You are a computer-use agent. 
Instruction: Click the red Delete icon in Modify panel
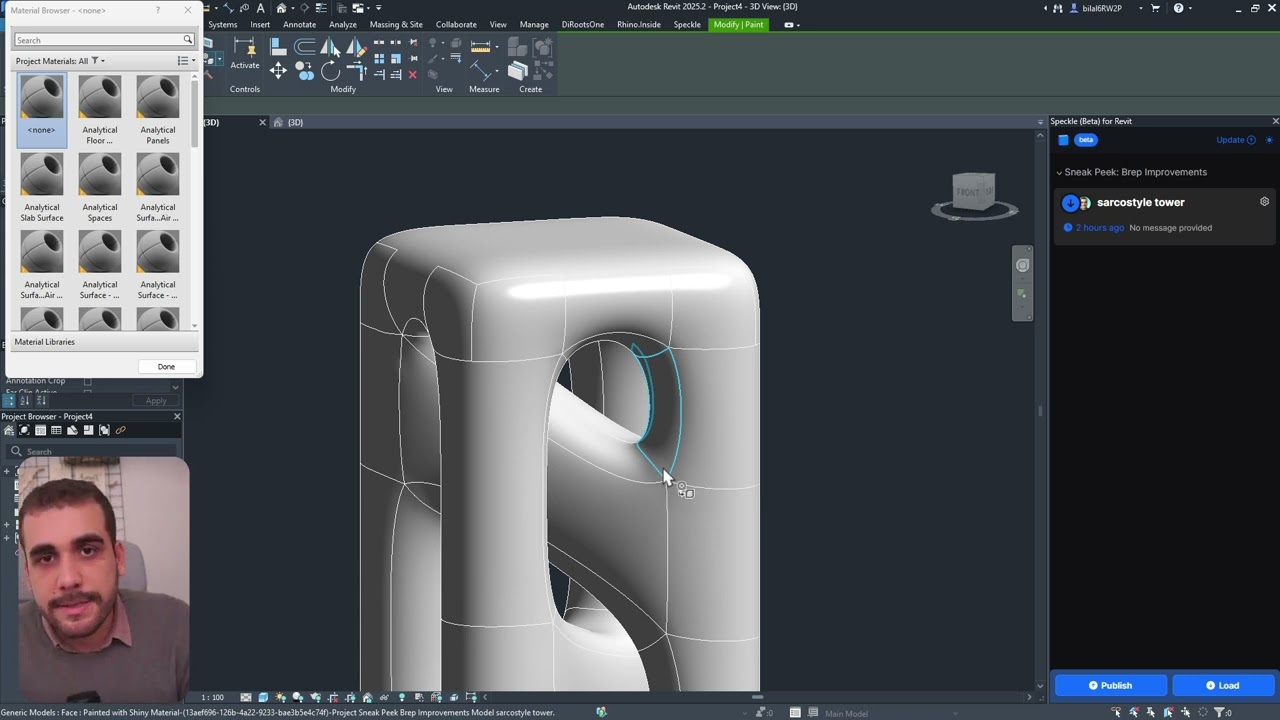[x=412, y=75]
